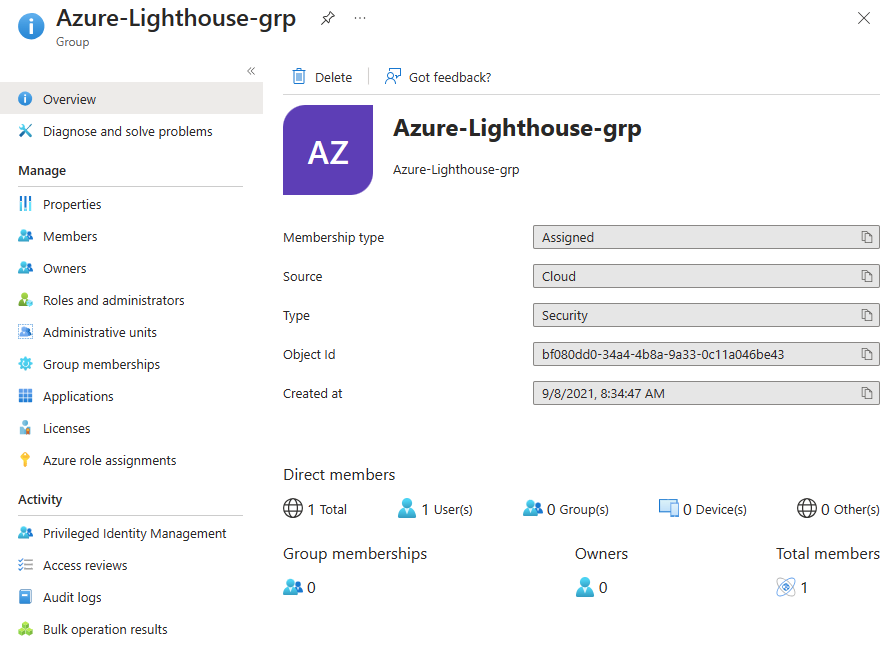890x653 pixels.
Task: Click the Privileged Identity Management icon
Action: click(x=26, y=533)
